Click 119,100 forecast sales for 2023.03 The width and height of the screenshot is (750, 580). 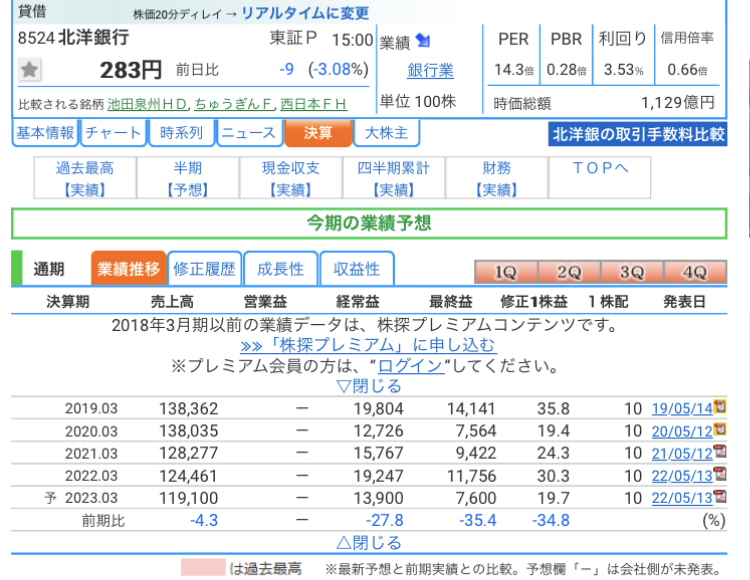point(188,498)
